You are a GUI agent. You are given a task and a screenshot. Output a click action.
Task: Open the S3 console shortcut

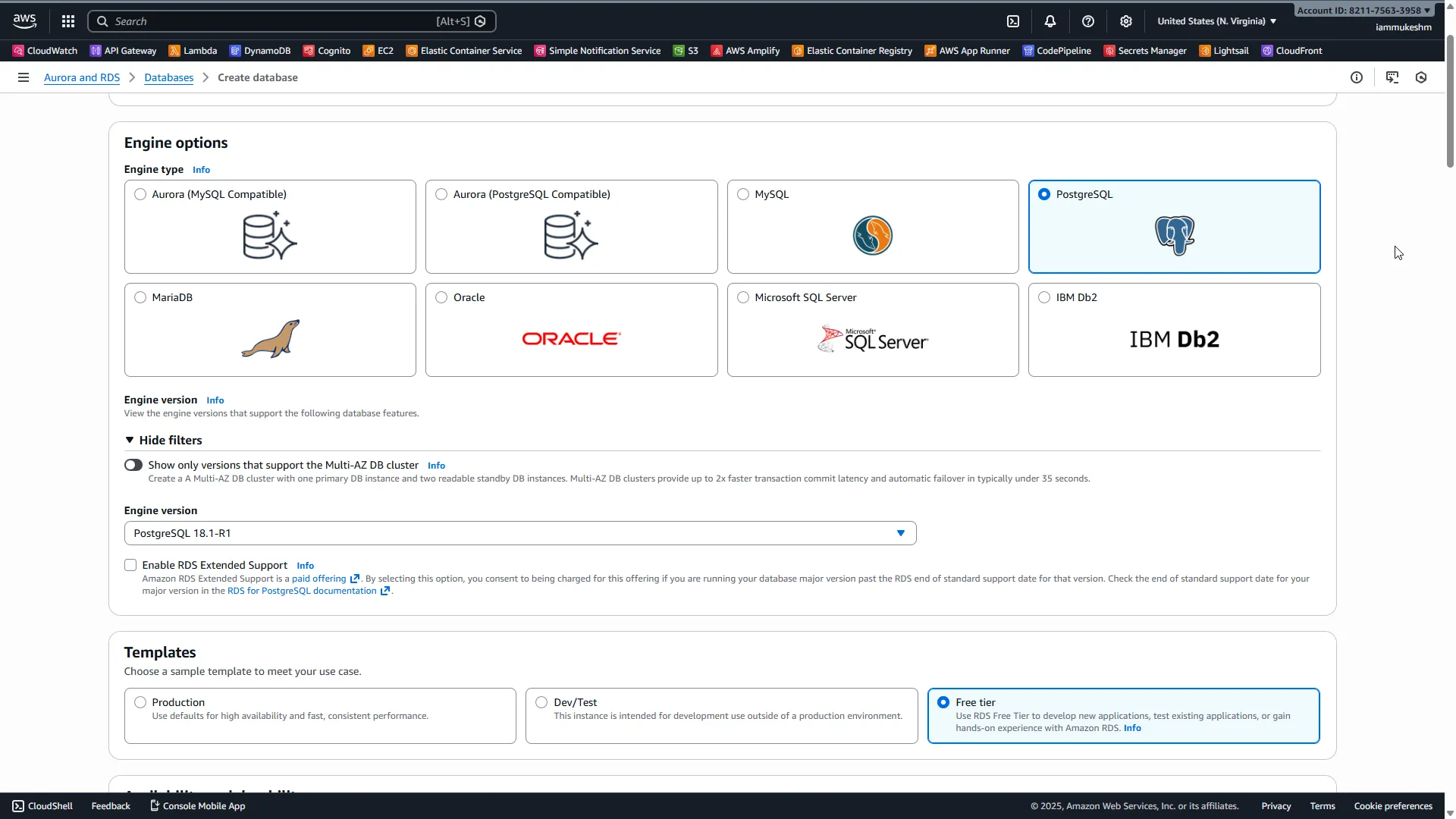click(x=685, y=51)
